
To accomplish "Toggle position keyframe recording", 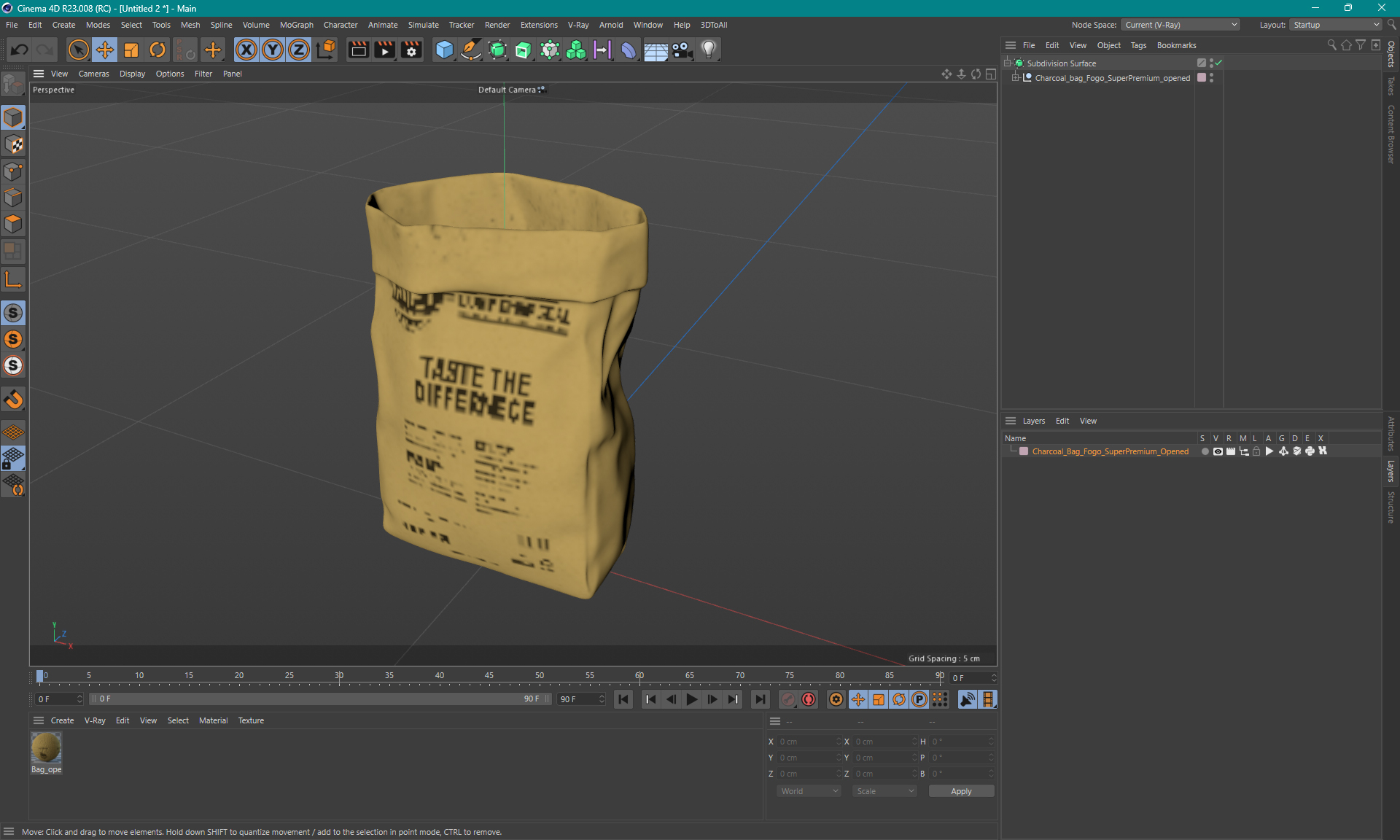I will pyautogui.click(x=858, y=699).
